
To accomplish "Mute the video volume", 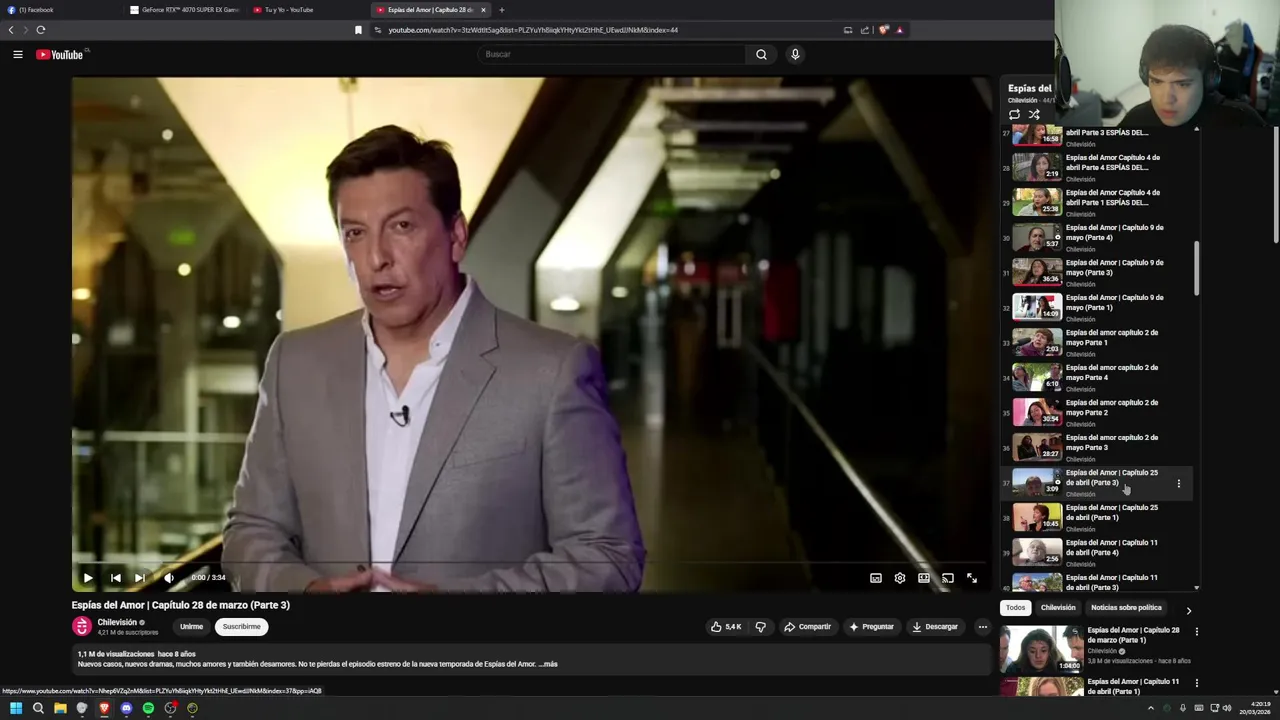I will pos(169,577).
